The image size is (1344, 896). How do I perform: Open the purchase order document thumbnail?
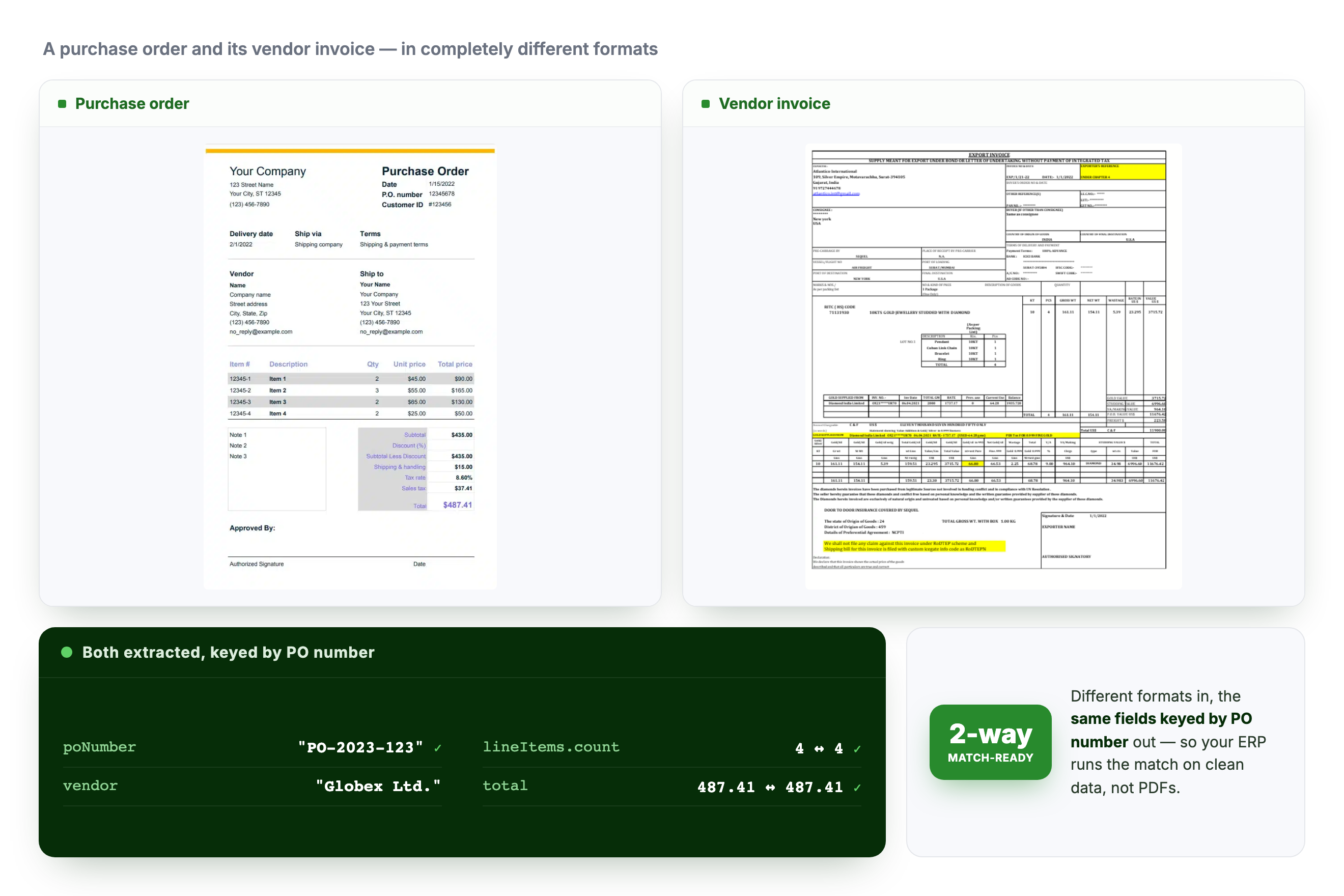[x=350, y=366]
